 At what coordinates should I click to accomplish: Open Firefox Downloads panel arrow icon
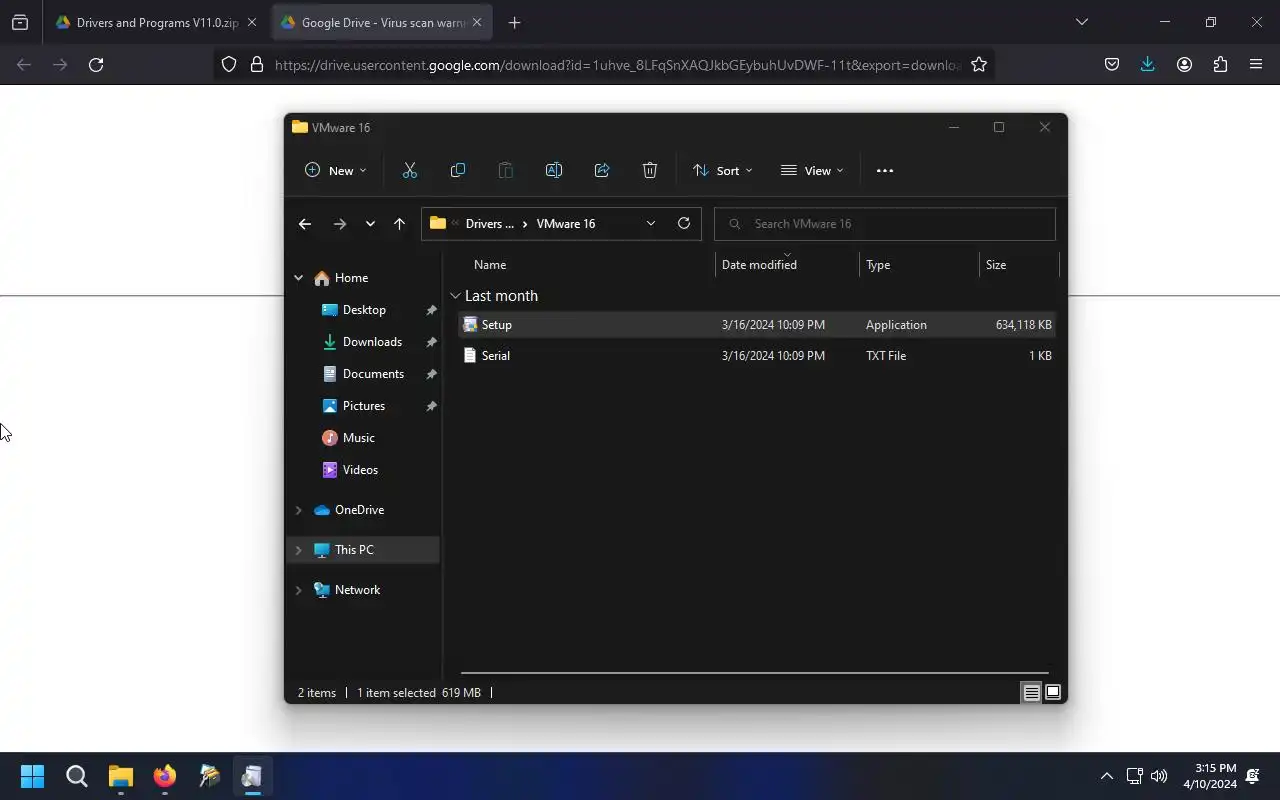pos(1148,64)
